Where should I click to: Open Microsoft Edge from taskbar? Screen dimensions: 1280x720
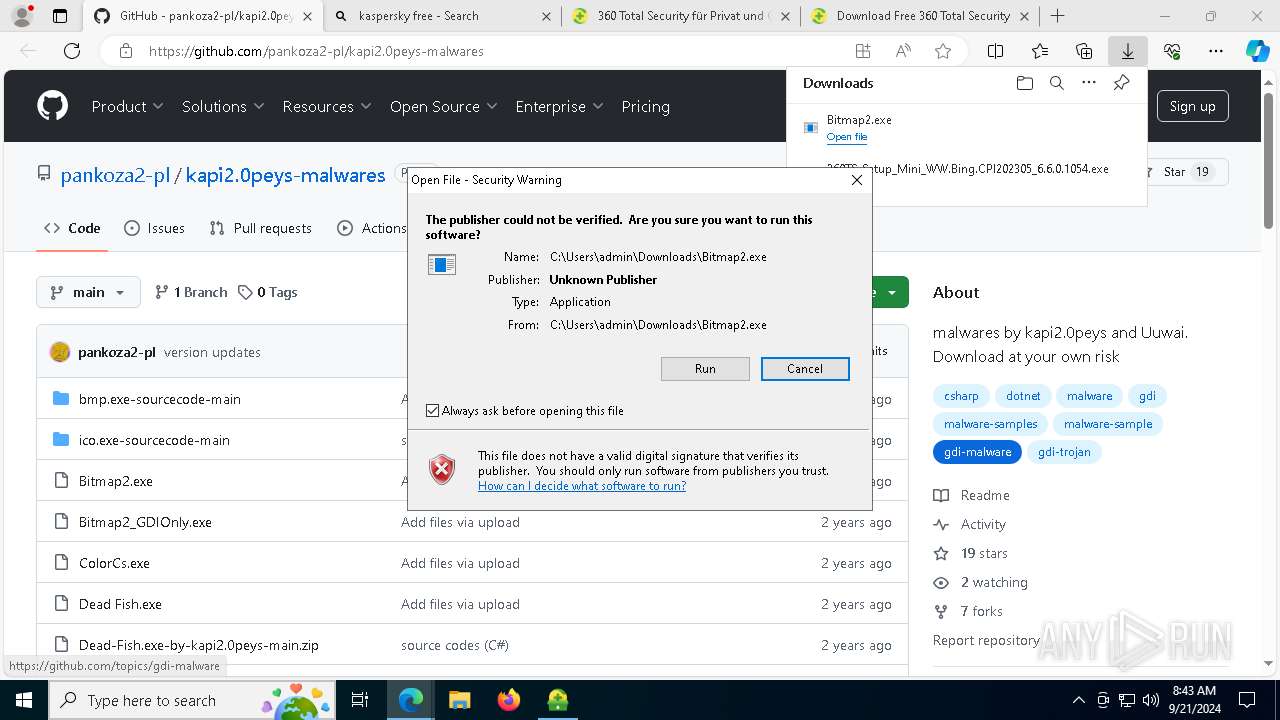point(411,700)
